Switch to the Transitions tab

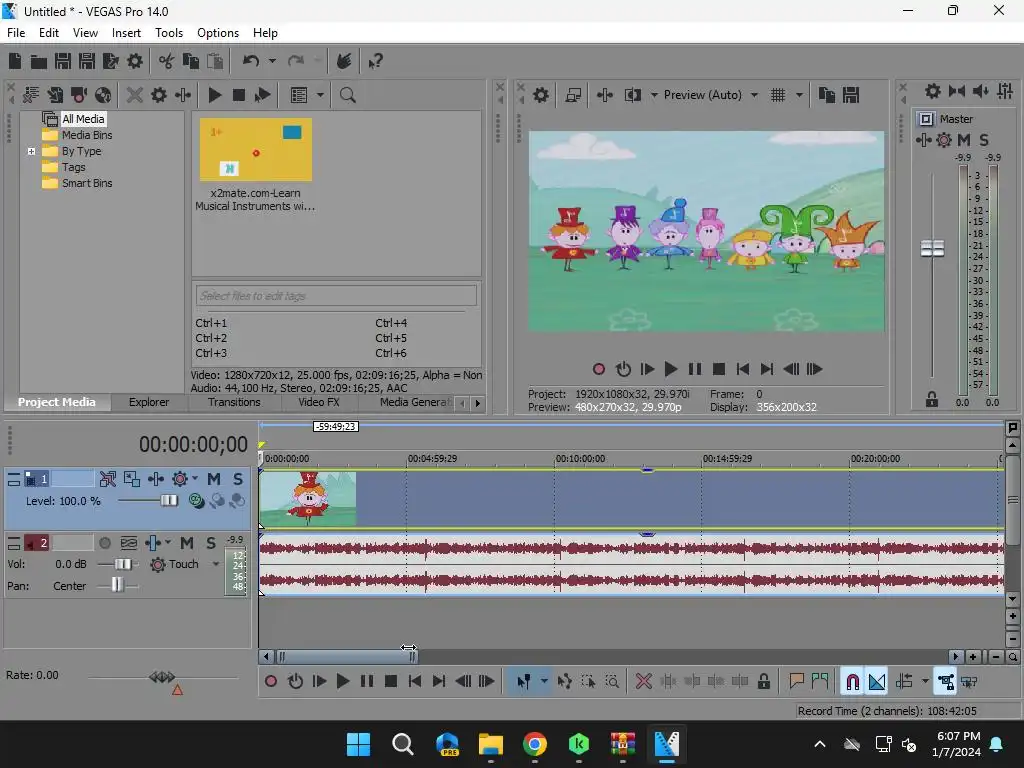(x=234, y=402)
